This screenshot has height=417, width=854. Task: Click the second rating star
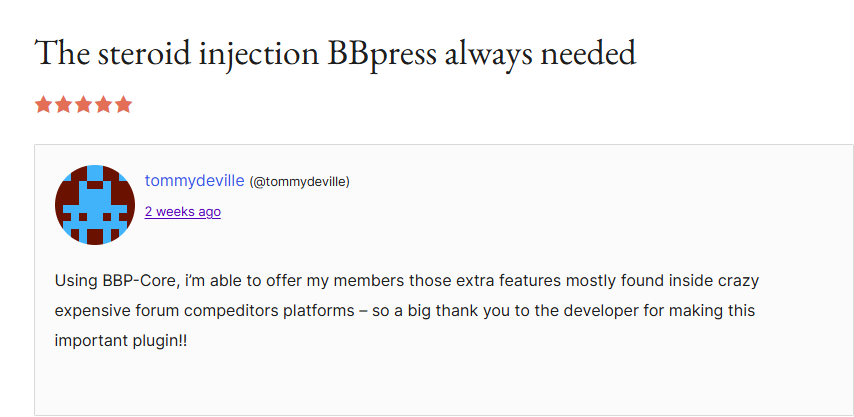click(63, 104)
